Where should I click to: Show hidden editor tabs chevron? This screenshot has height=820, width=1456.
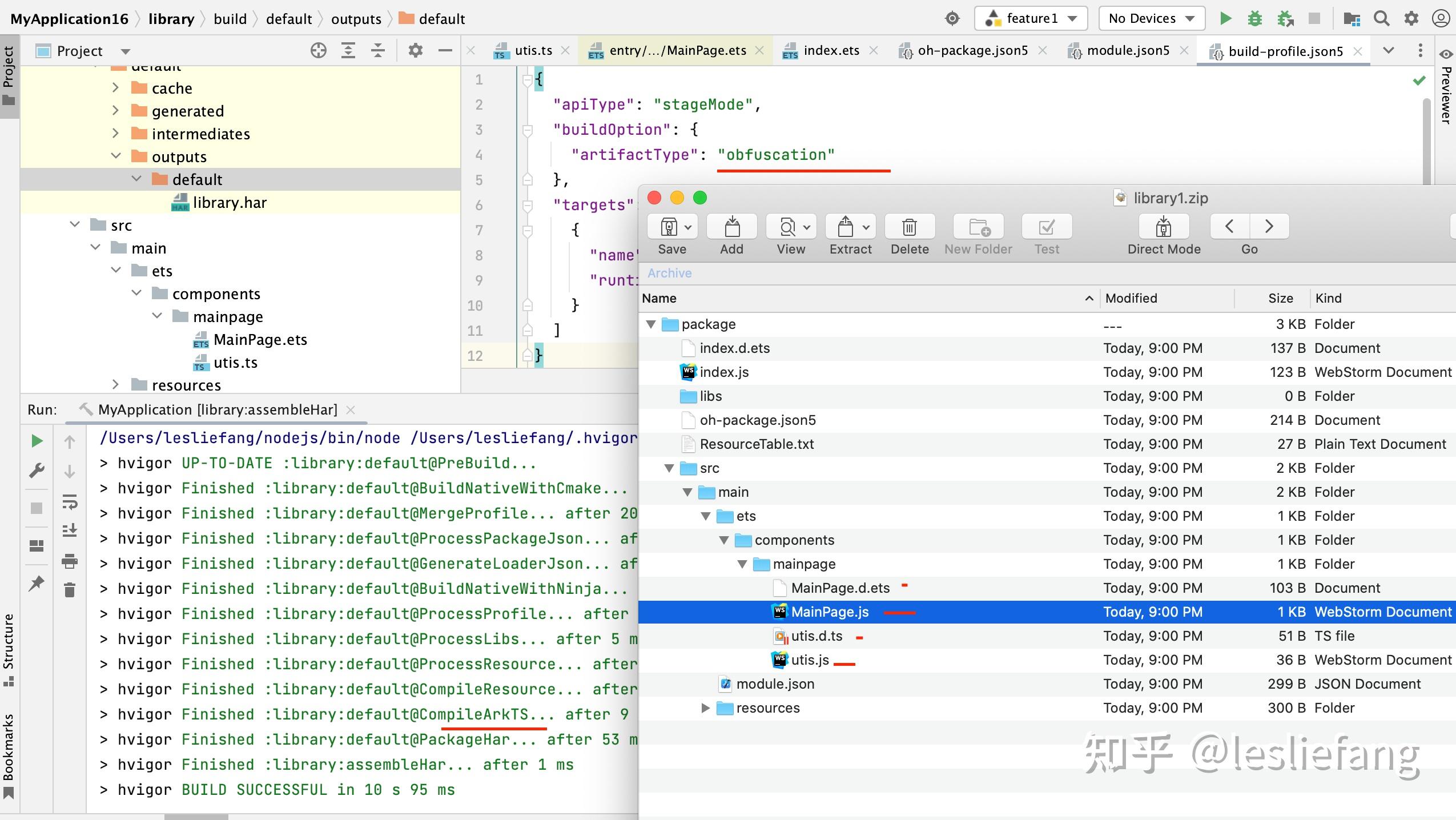click(x=1389, y=51)
